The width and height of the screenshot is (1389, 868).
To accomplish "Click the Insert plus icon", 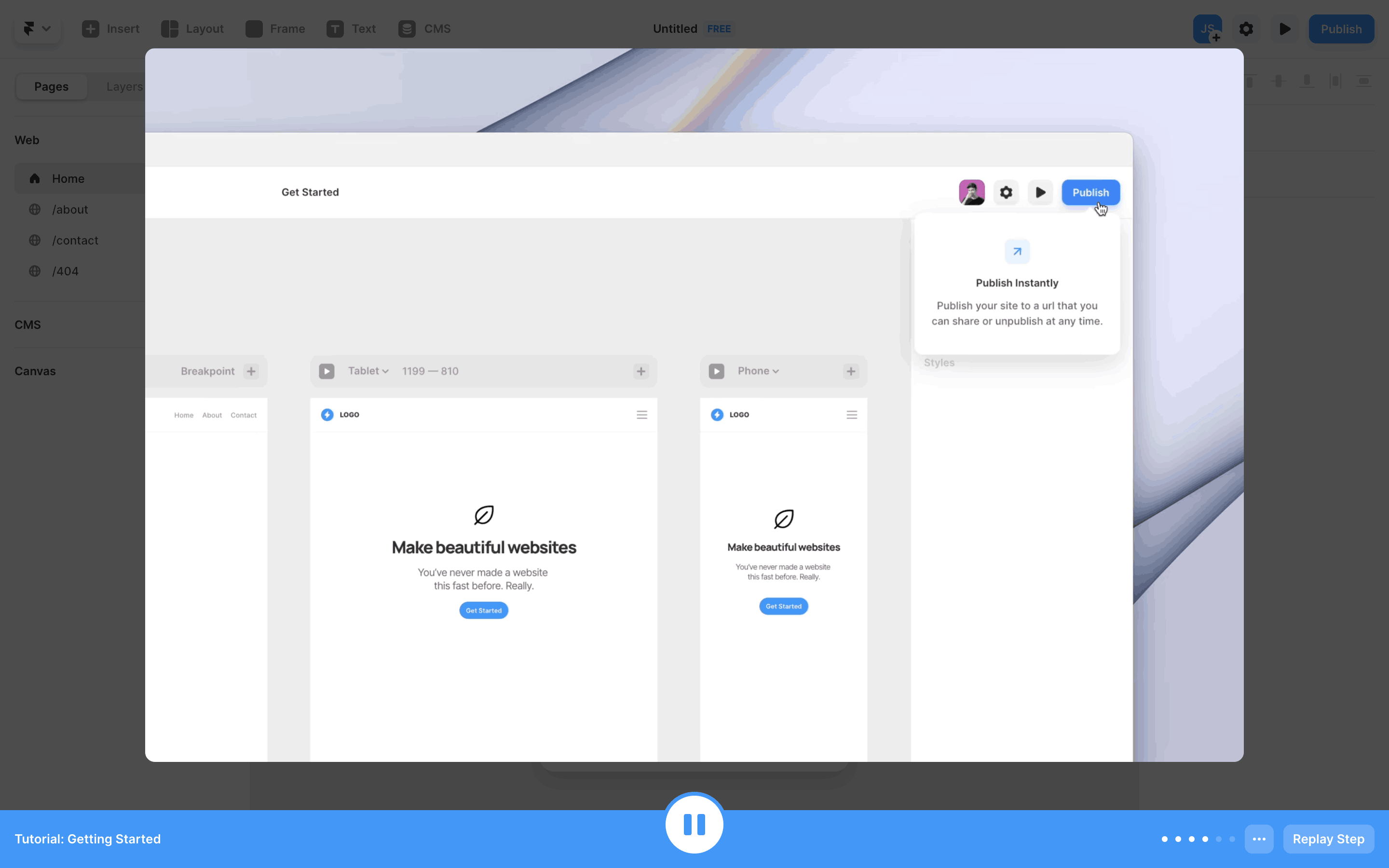I will pyautogui.click(x=90, y=29).
